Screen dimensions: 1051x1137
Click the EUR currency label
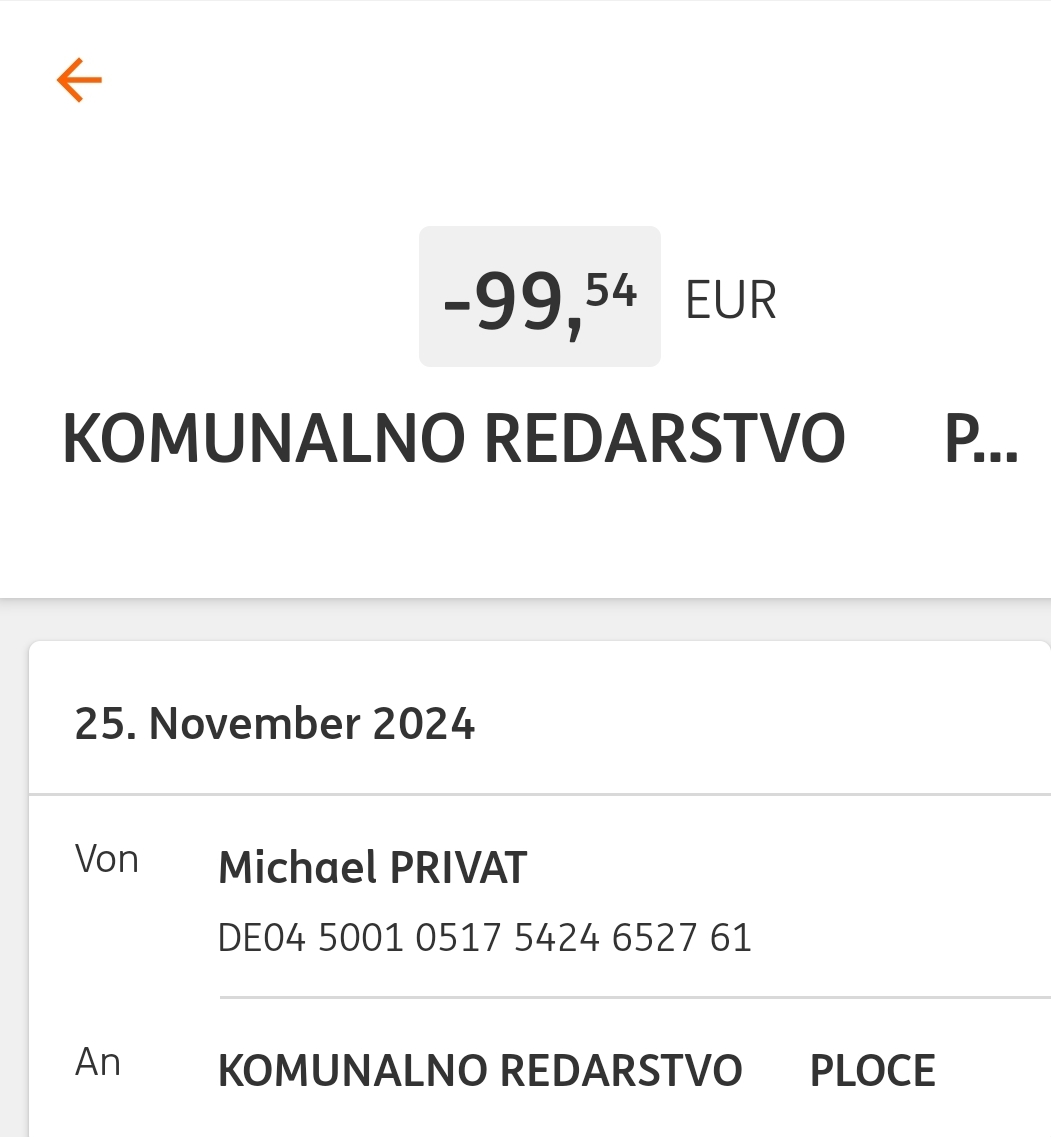[730, 300]
